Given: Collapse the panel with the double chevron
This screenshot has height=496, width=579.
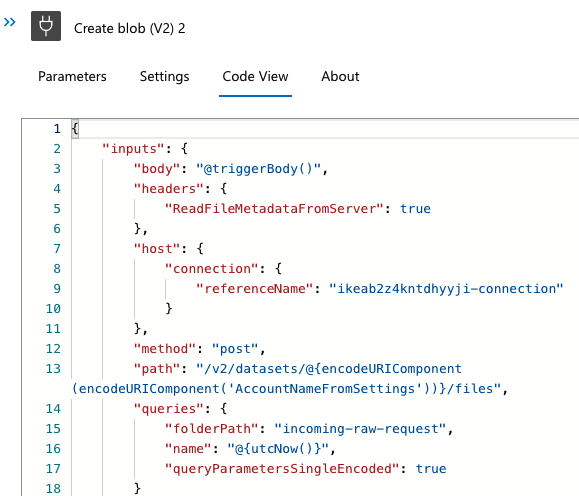Looking at the screenshot, I should pyautogui.click(x=10, y=22).
